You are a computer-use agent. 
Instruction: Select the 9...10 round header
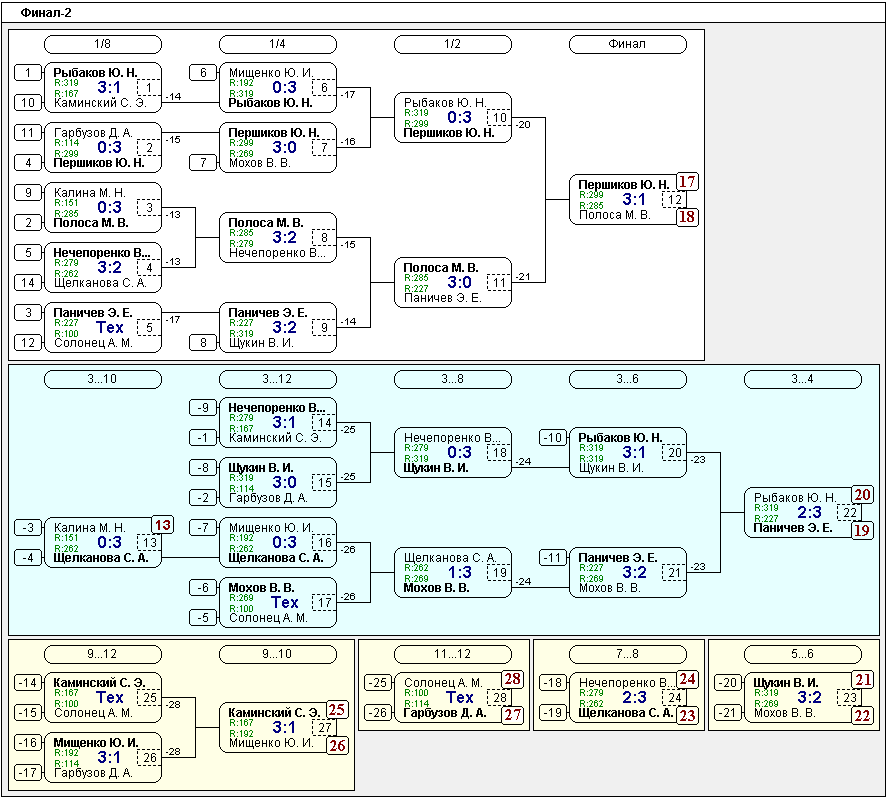[277, 654]
